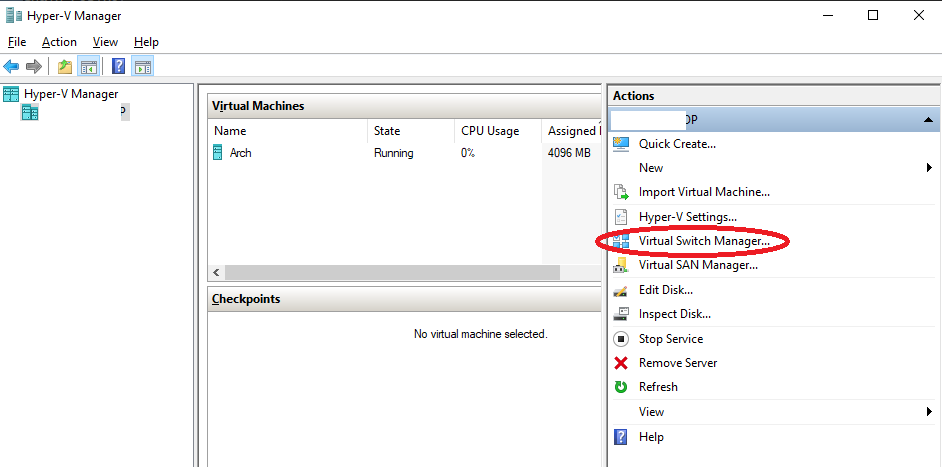This screenshot has height=467, width=942.
Task: Click the Arch virtual machine icon
Action: click(218, 153)
